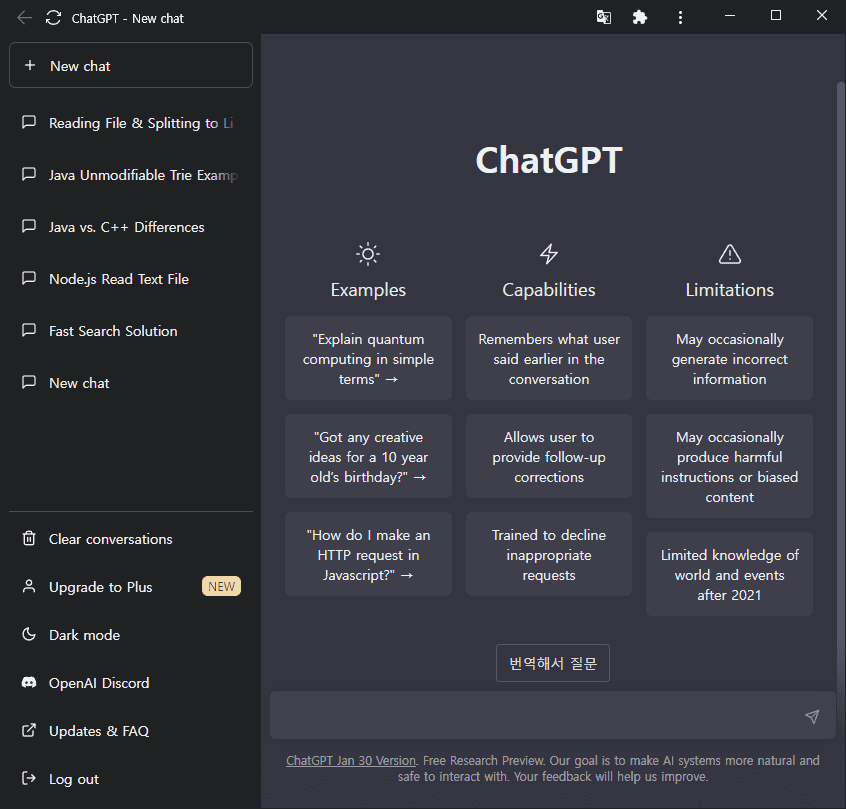The height and width of the screenshot is (809, 846).
Task: Click chat bubble icon beside Fast Search Solution
Action: (x=29, y=330)
